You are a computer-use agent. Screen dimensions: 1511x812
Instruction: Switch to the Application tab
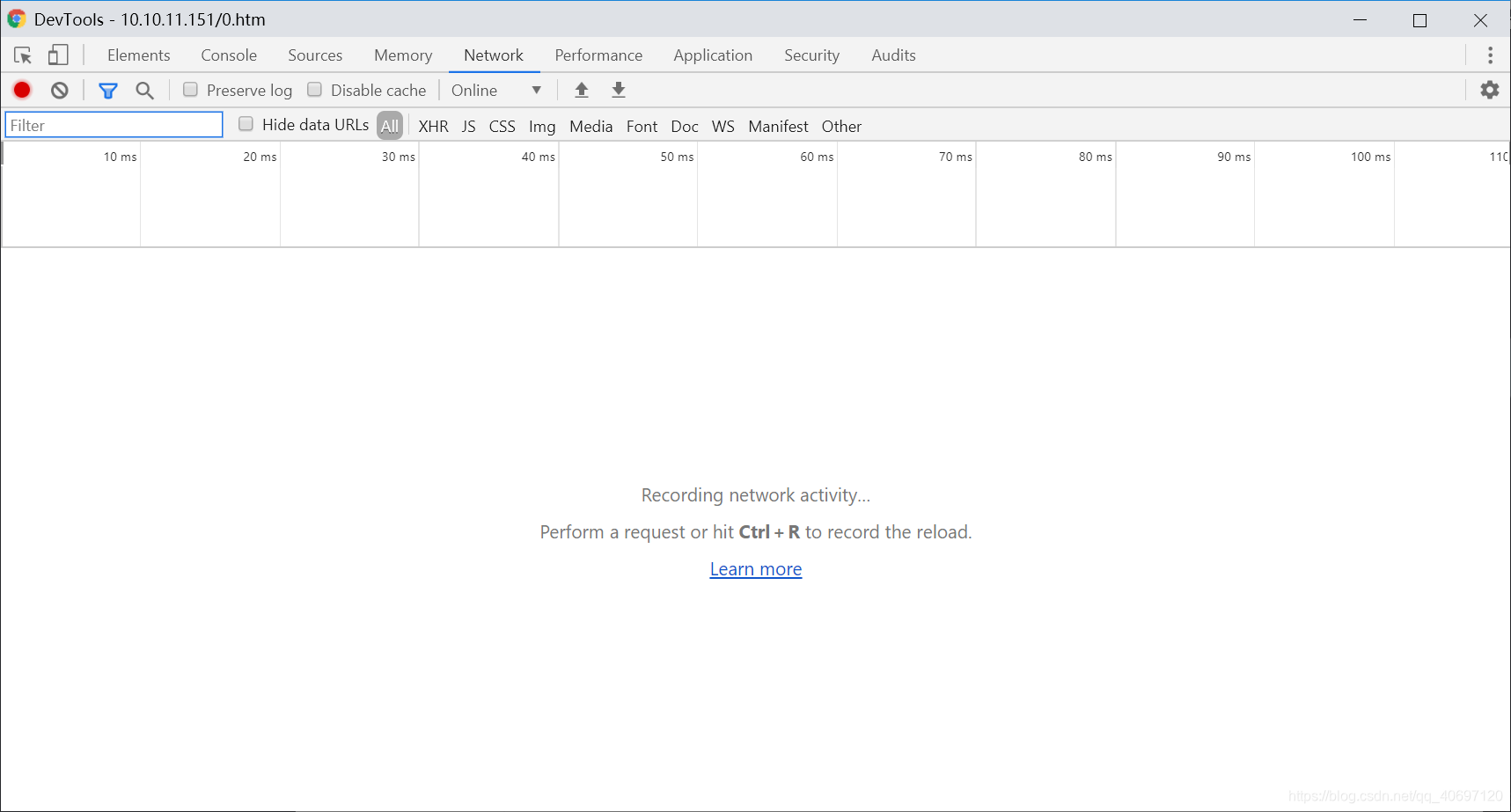coord(713,55)
